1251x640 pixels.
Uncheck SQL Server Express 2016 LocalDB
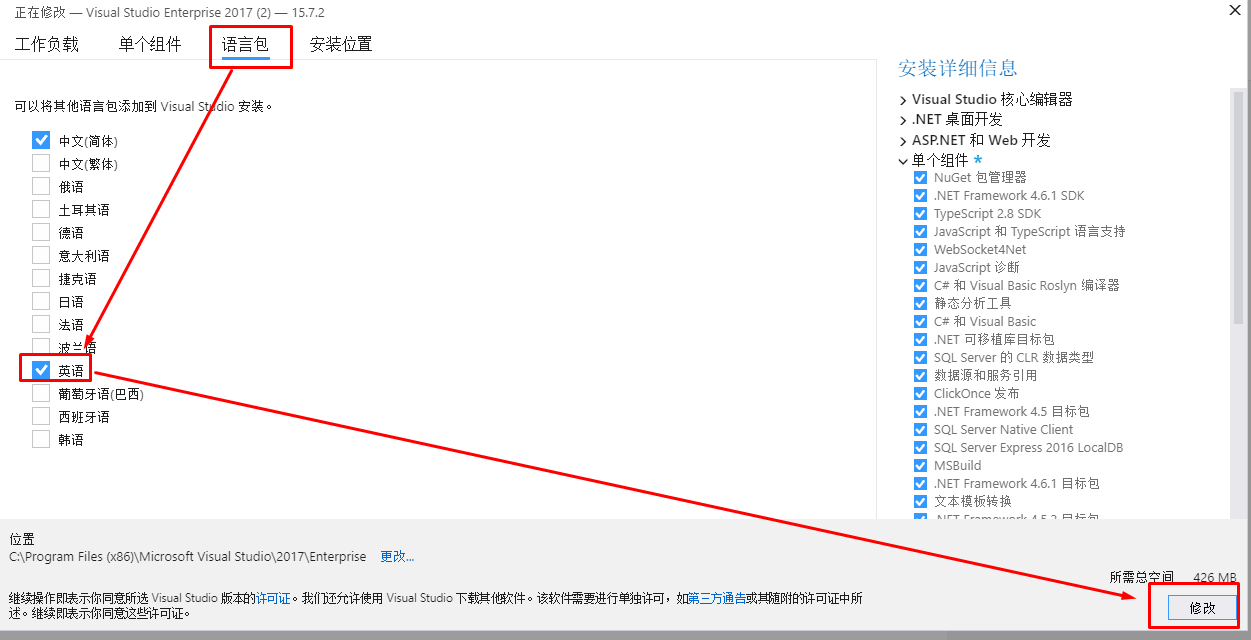920,447
